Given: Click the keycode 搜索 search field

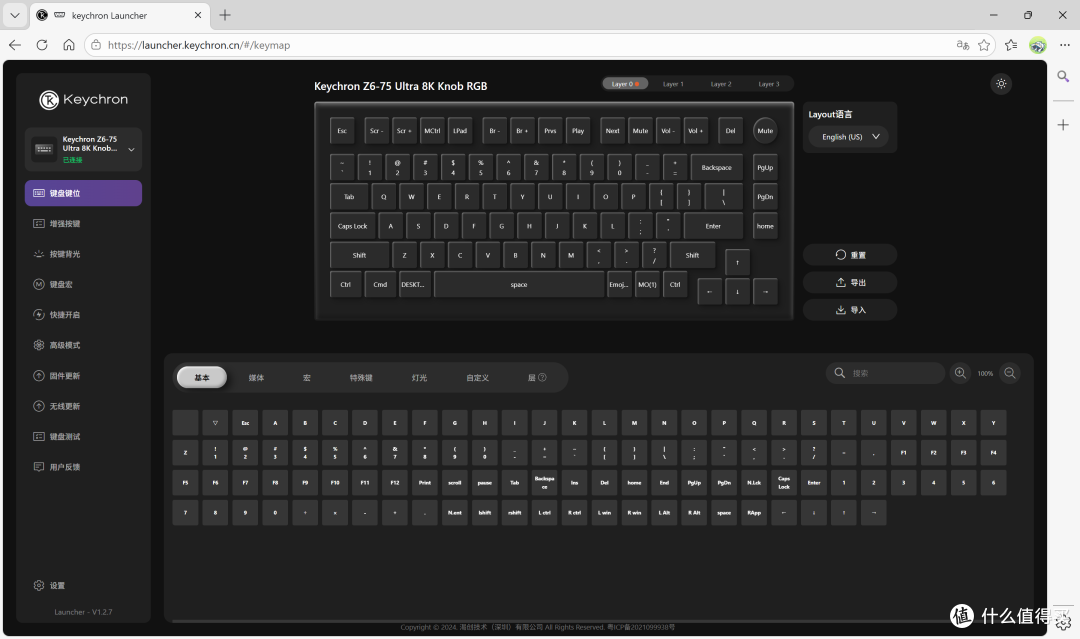Looking at the screenshot, I should click(885, 373).
